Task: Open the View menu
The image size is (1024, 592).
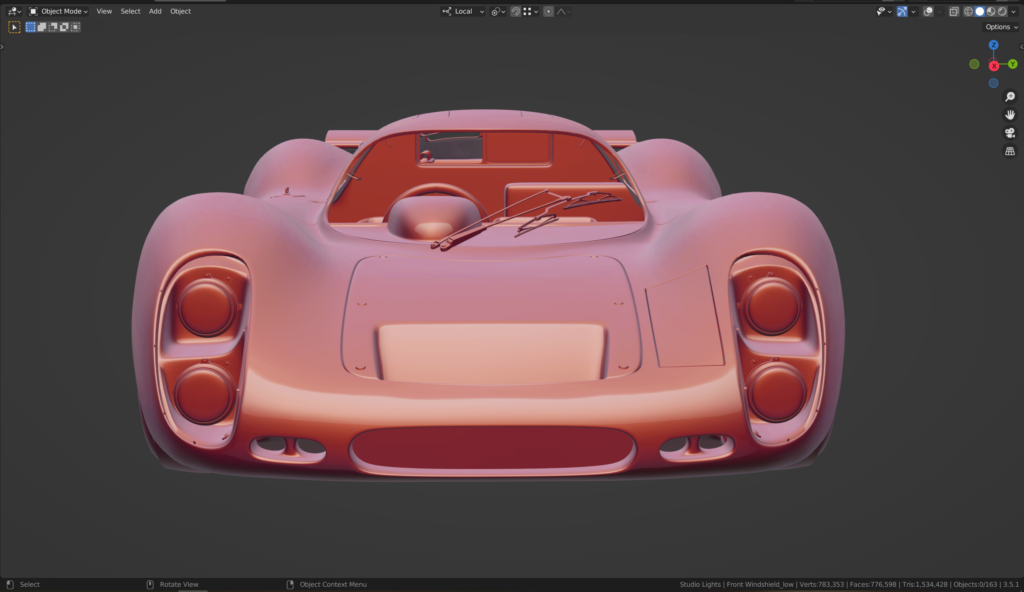Action: point(104,11)
